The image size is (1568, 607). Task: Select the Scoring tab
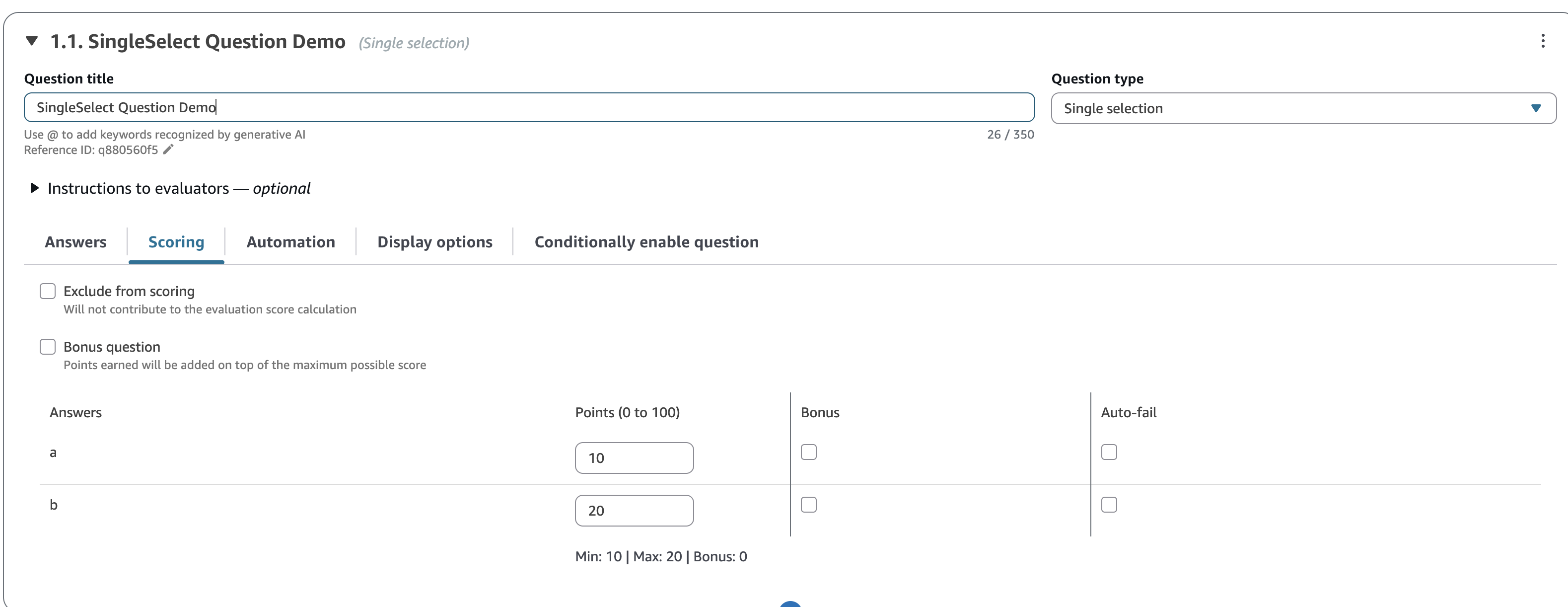pyautogui.click(x=177, y=242)
